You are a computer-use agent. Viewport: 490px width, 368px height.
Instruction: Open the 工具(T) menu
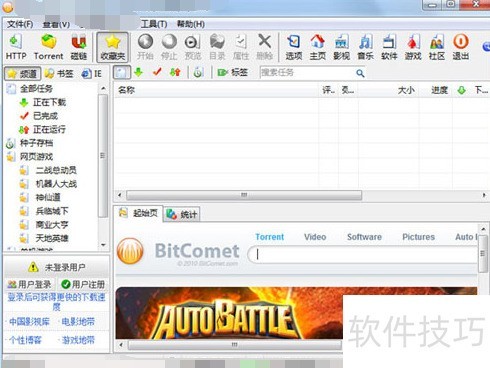point(154,24)
